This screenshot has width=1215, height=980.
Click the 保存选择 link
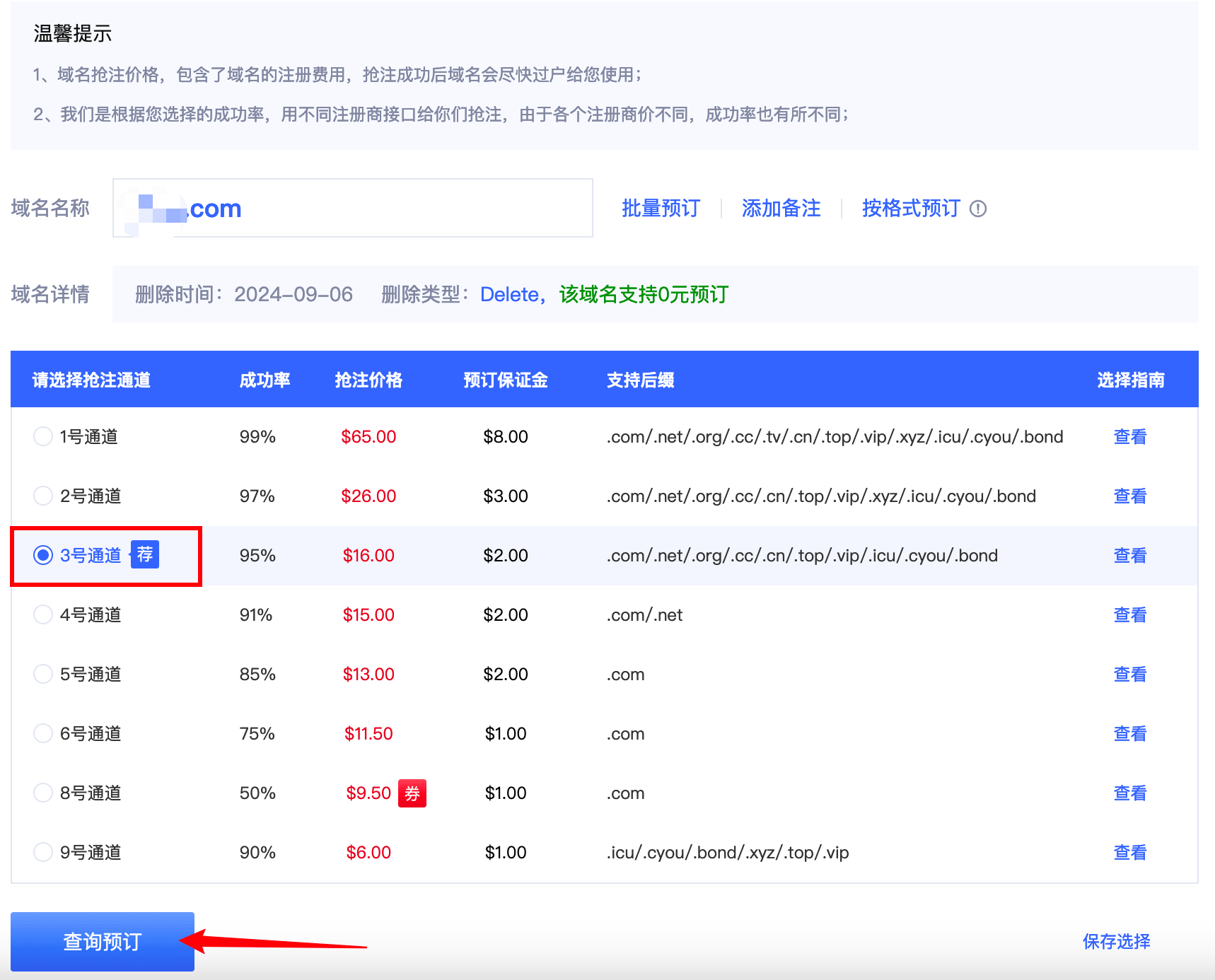pos(1116,942)
